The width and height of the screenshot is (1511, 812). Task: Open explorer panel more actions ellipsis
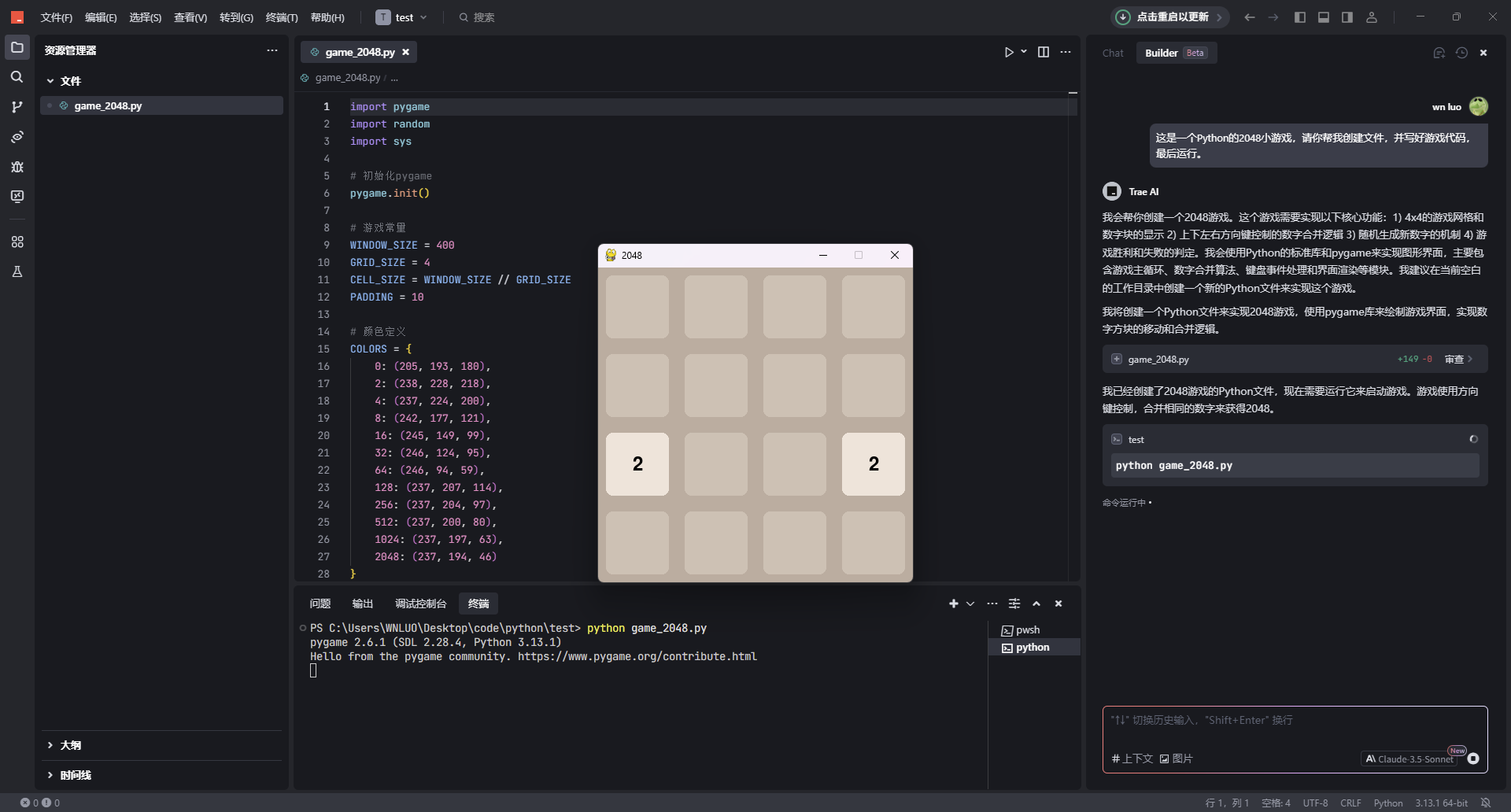[x=272, y=50]
